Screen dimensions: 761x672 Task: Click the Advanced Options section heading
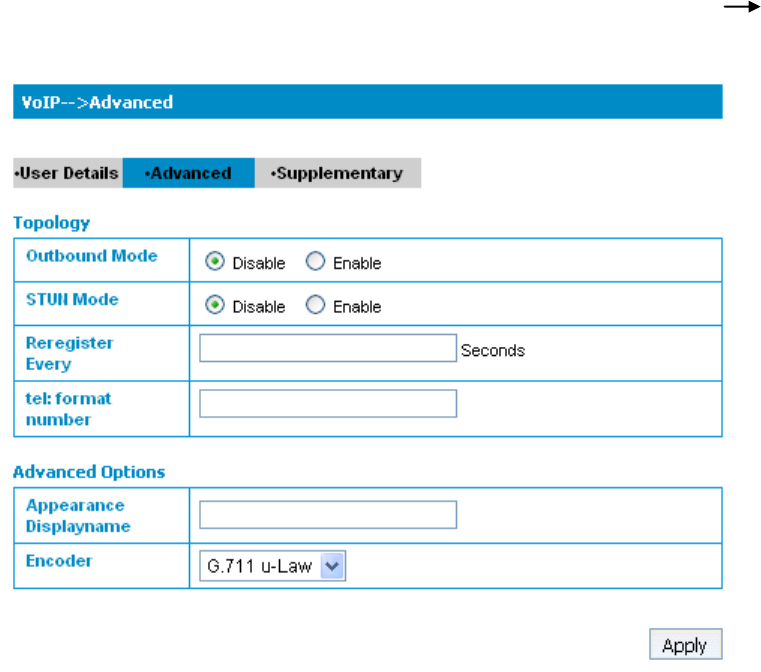tap(89, 472)
